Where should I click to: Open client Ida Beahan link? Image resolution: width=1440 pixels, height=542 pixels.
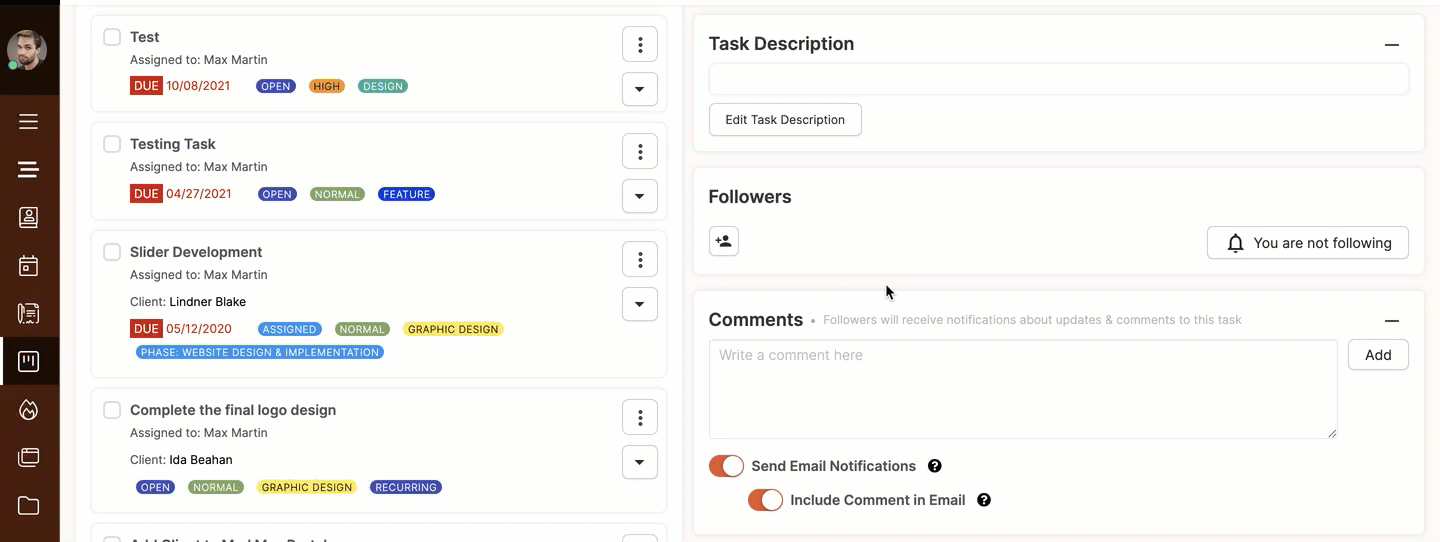201,460
